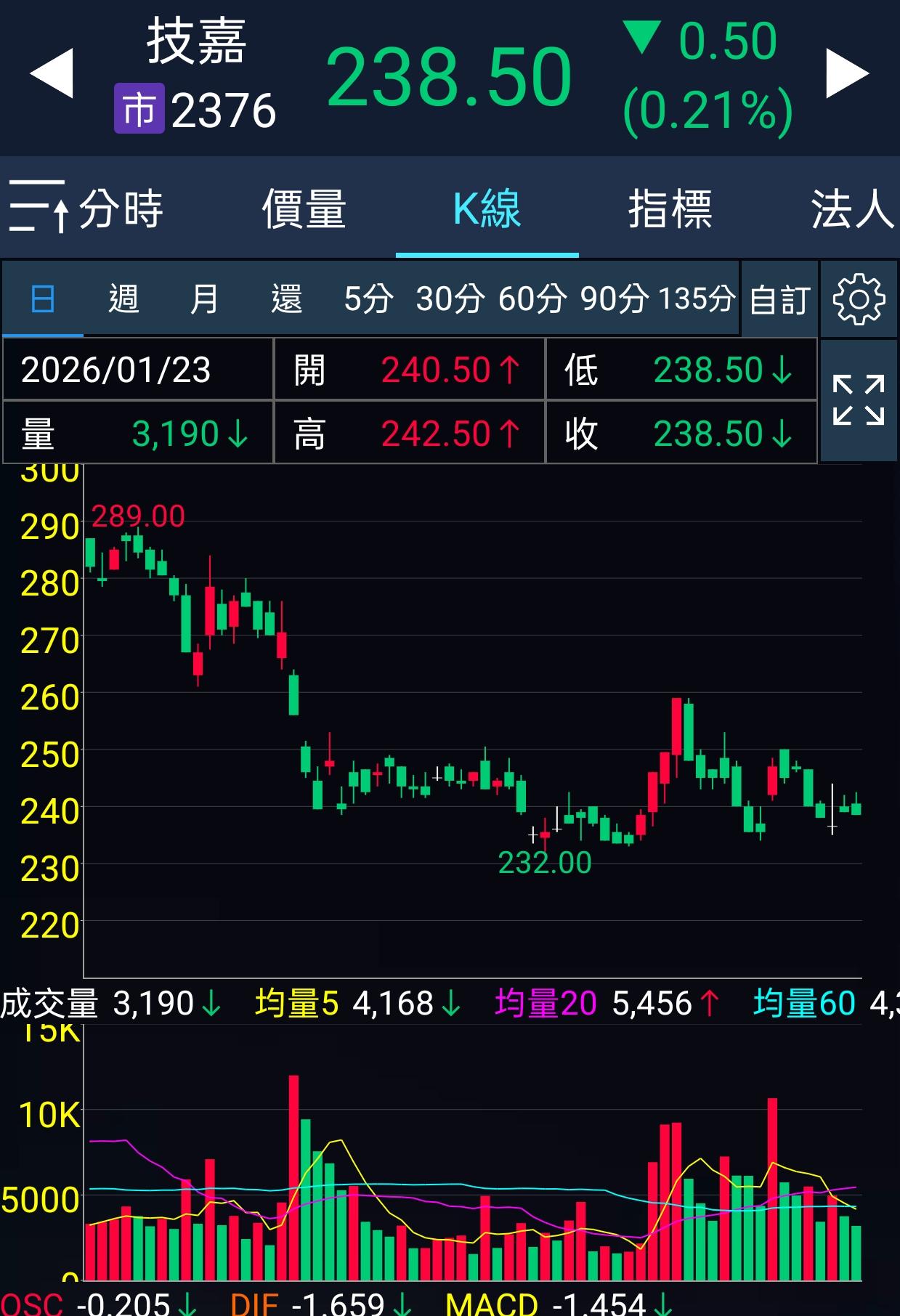Tap the latest candlestick with crosshair
The height and width of the screenshot is (1316, 900).
[832, 809]
